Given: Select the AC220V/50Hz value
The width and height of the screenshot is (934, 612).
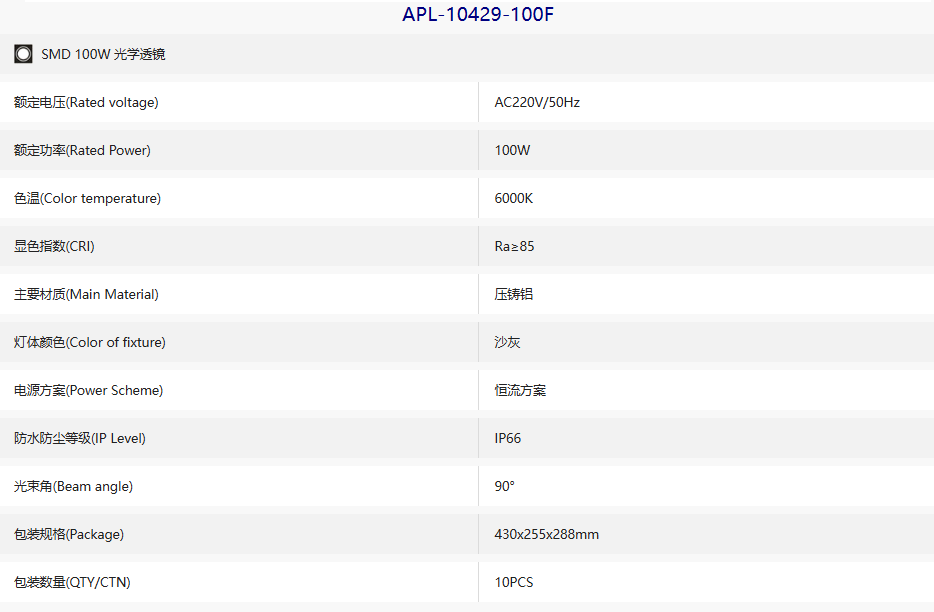Looking at the screenshot, I should [x=537, y=102].
